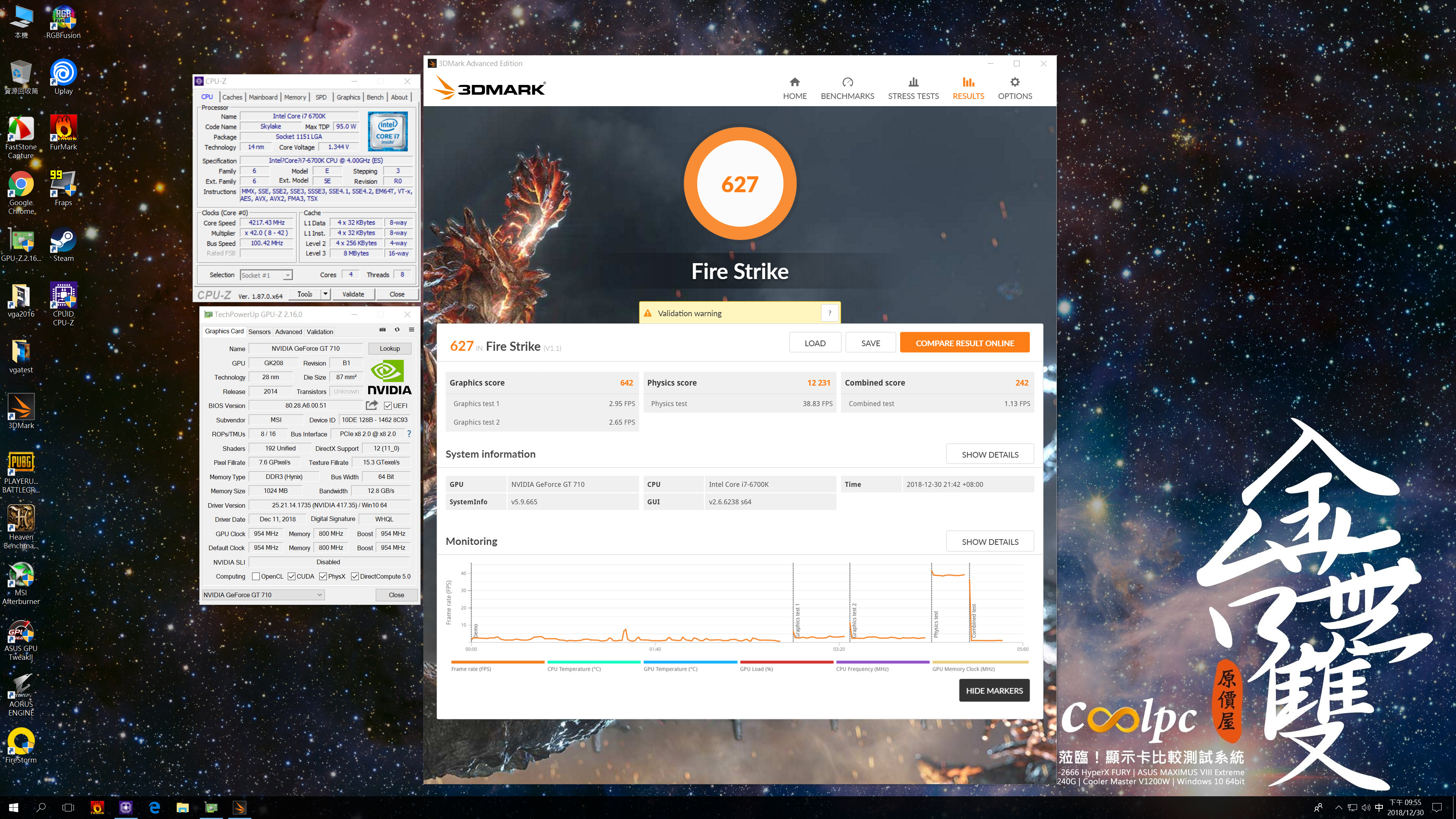Switch to the Mainboard tab in CPU-Z
Screen dimensions: 1456x819
(264, 97)
